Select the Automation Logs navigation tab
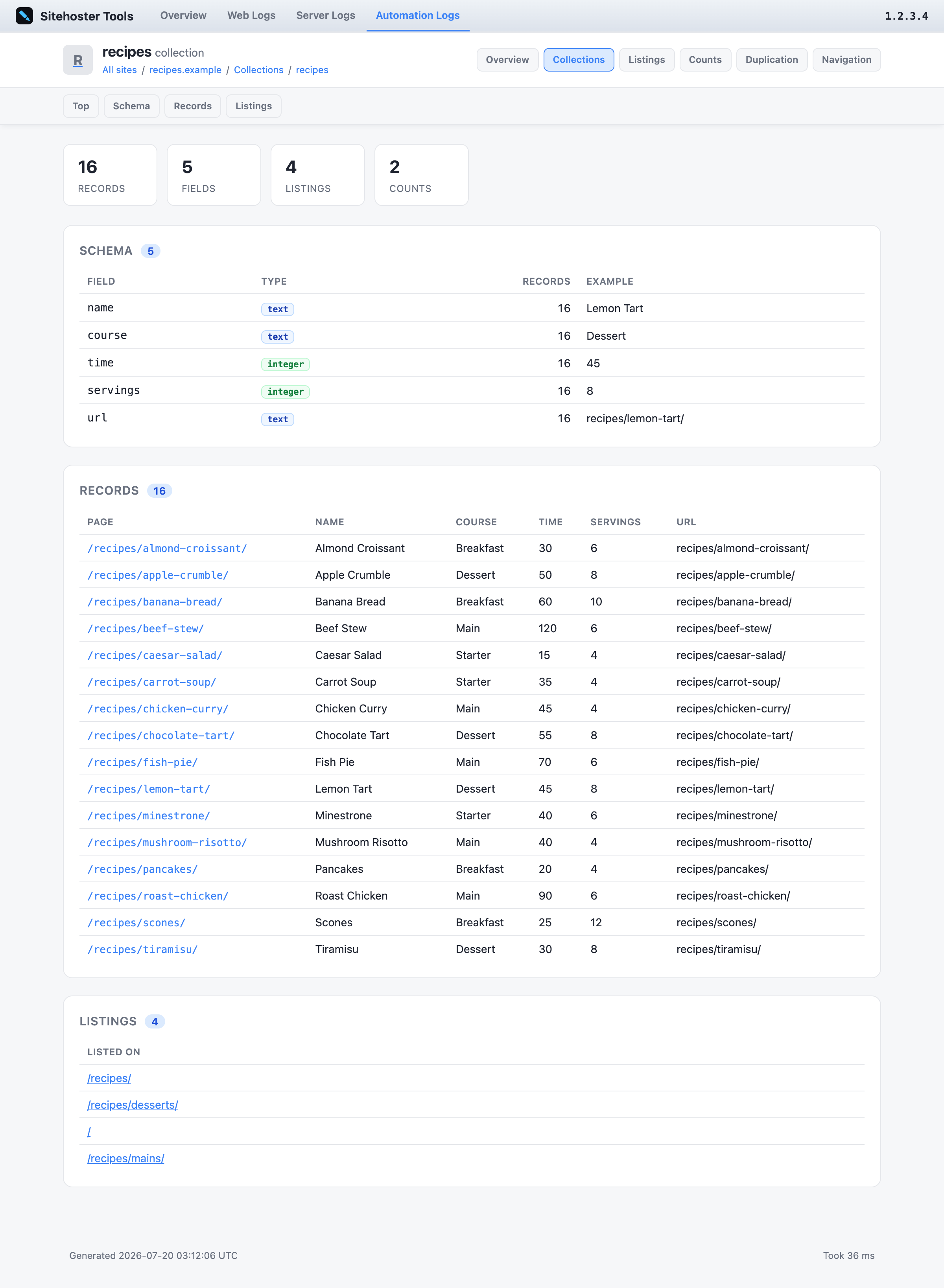 pyautogui.click(x=418, y=15)
